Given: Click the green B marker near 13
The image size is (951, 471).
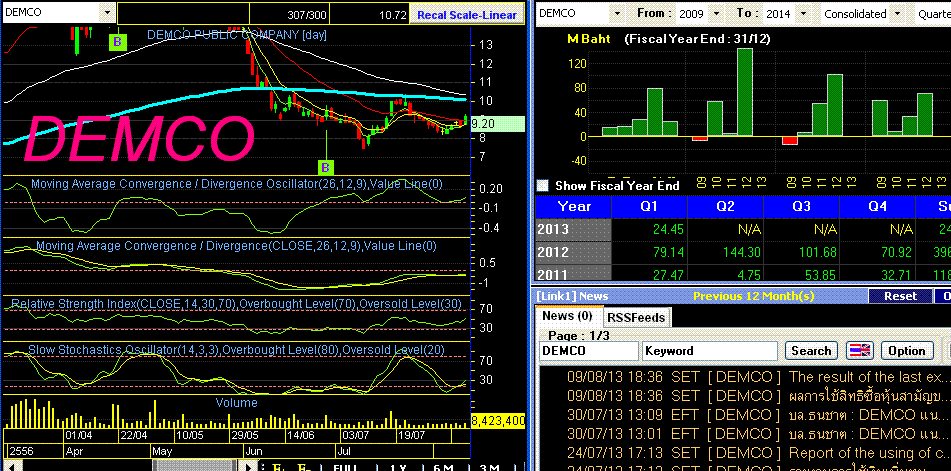Looking at the screenshot, I should (118, 42).
